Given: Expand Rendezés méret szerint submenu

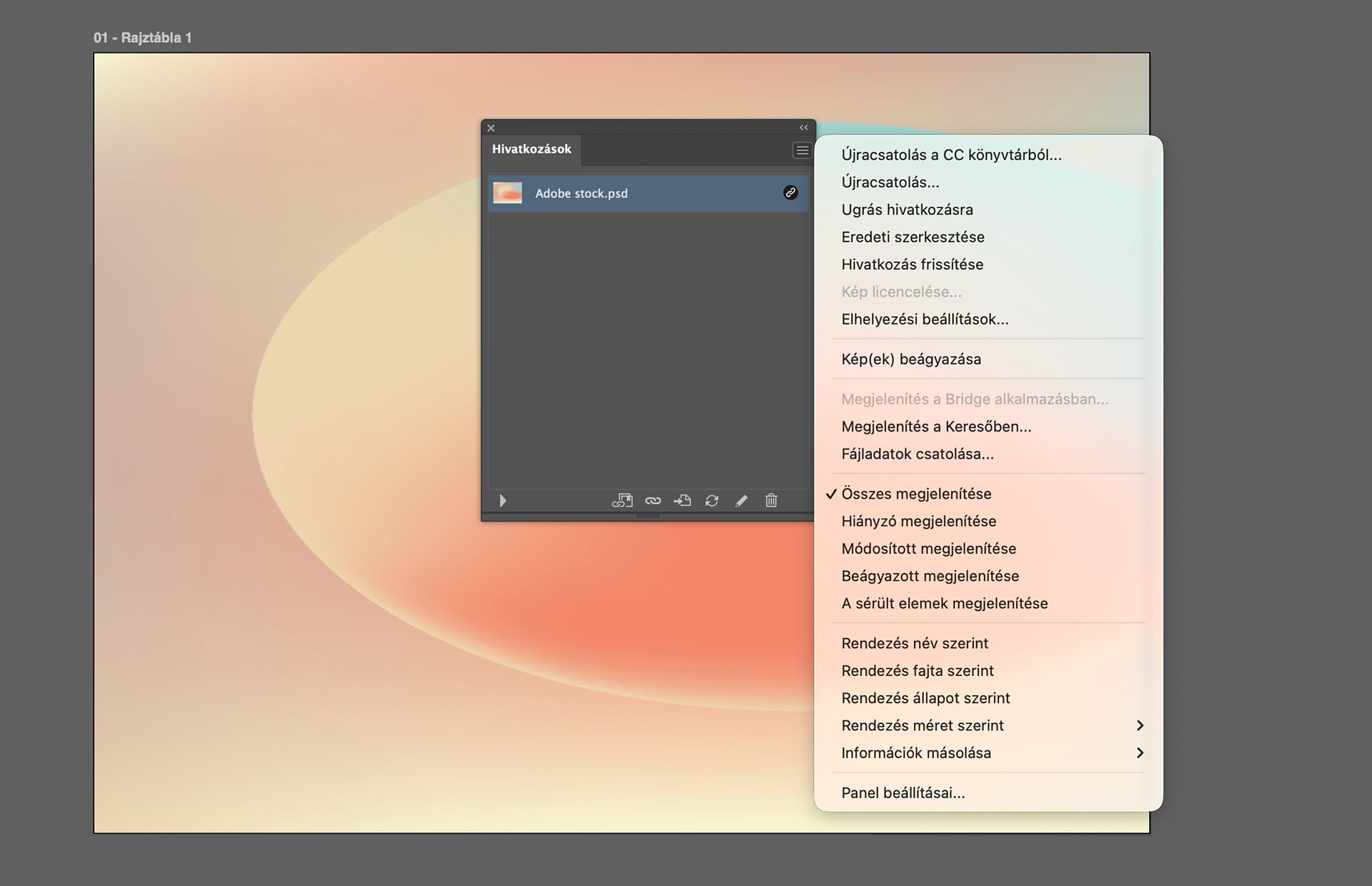Looking at the screenshot, I should (988, 726).
